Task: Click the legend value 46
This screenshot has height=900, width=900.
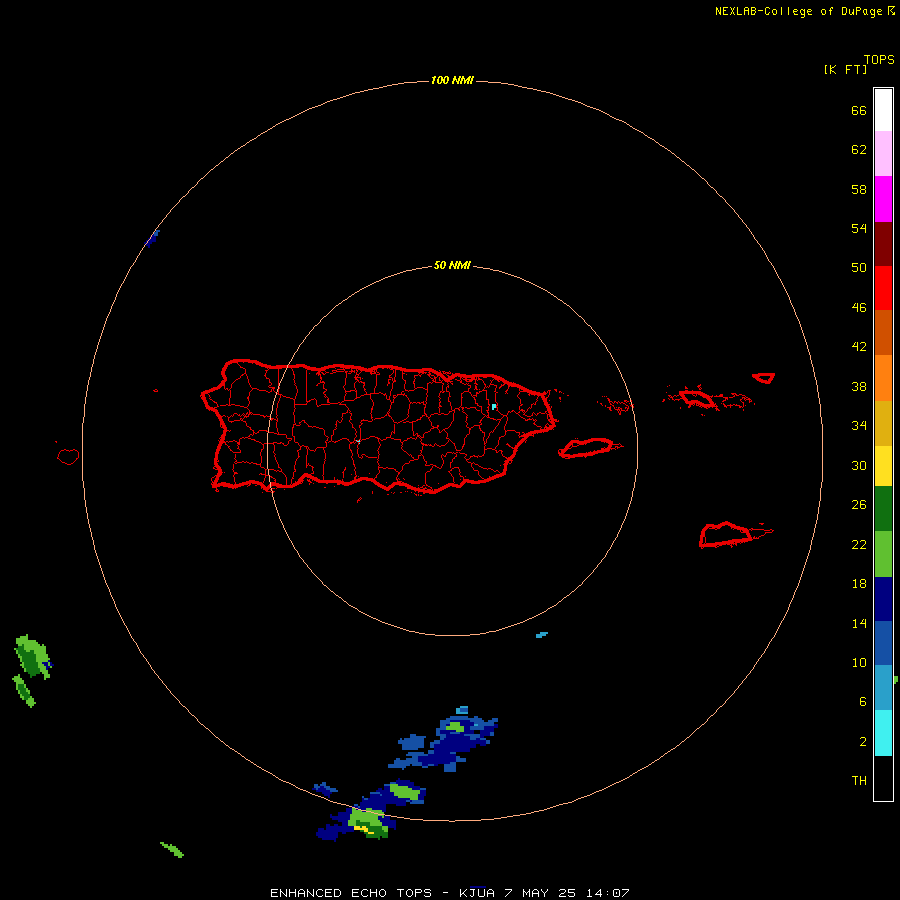Action: click(859, 307)
